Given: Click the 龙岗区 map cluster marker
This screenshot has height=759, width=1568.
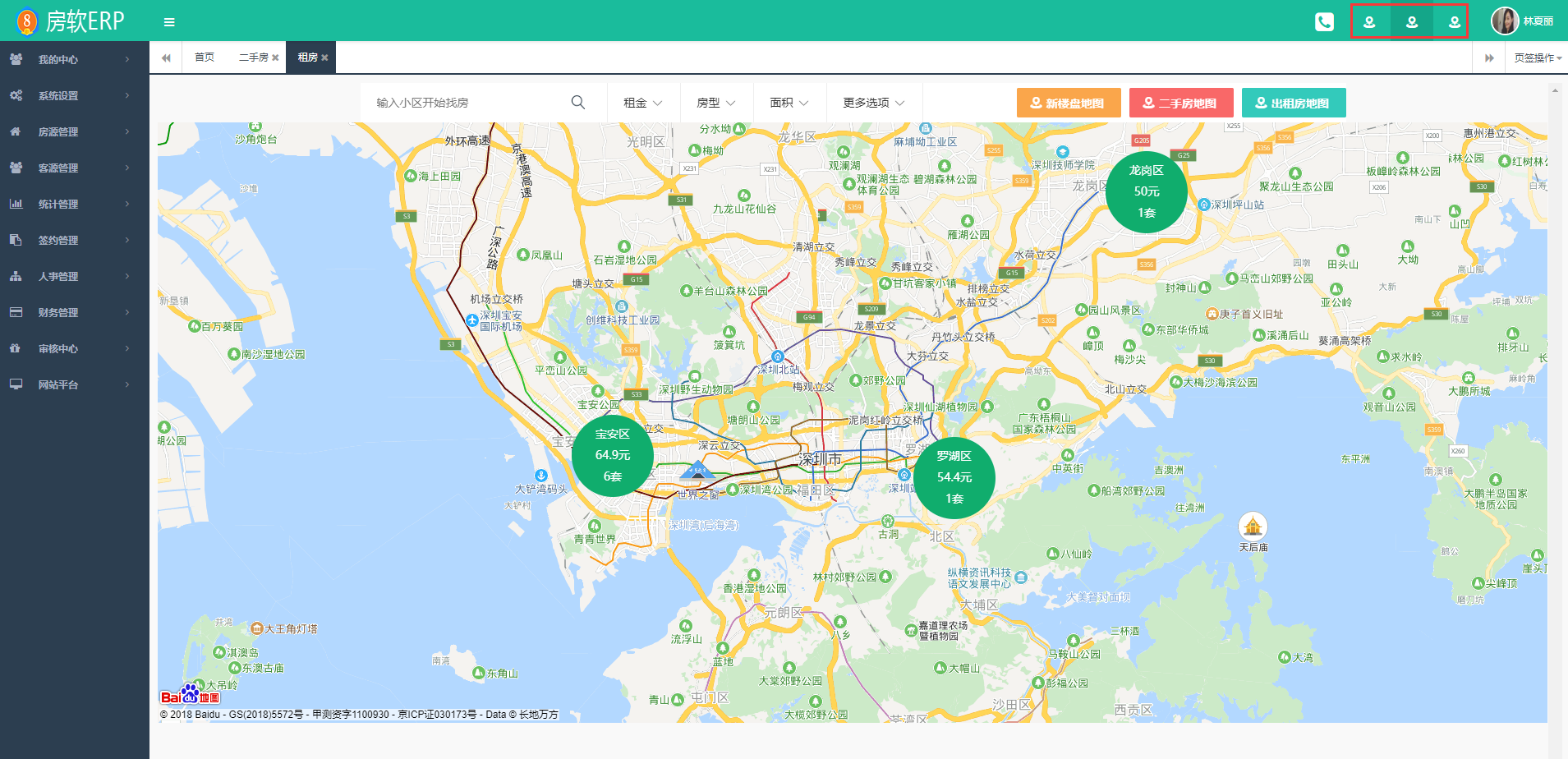Looking at the screenshot, I should coord(1147,191).
